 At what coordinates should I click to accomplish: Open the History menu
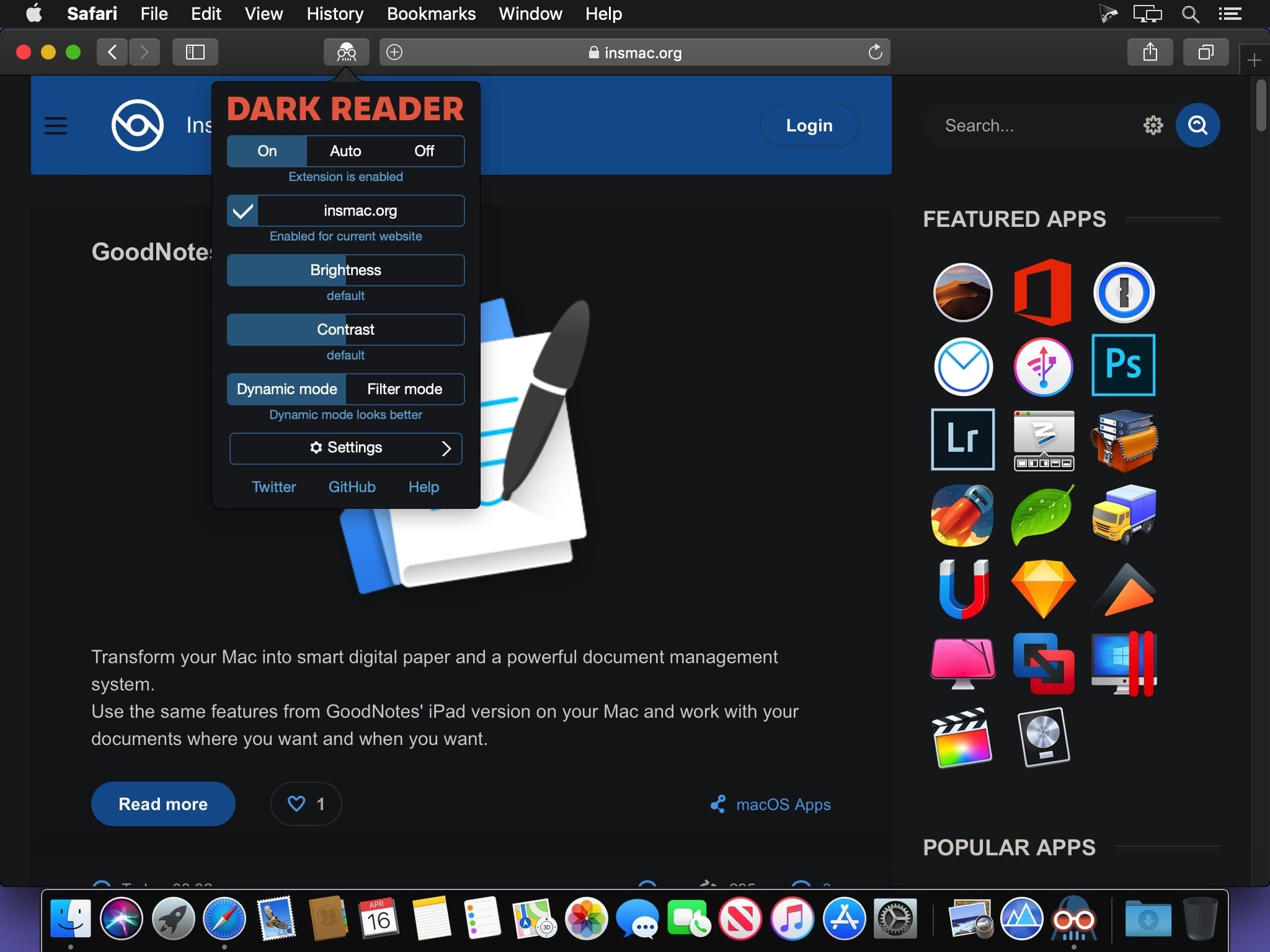point(335,14)
